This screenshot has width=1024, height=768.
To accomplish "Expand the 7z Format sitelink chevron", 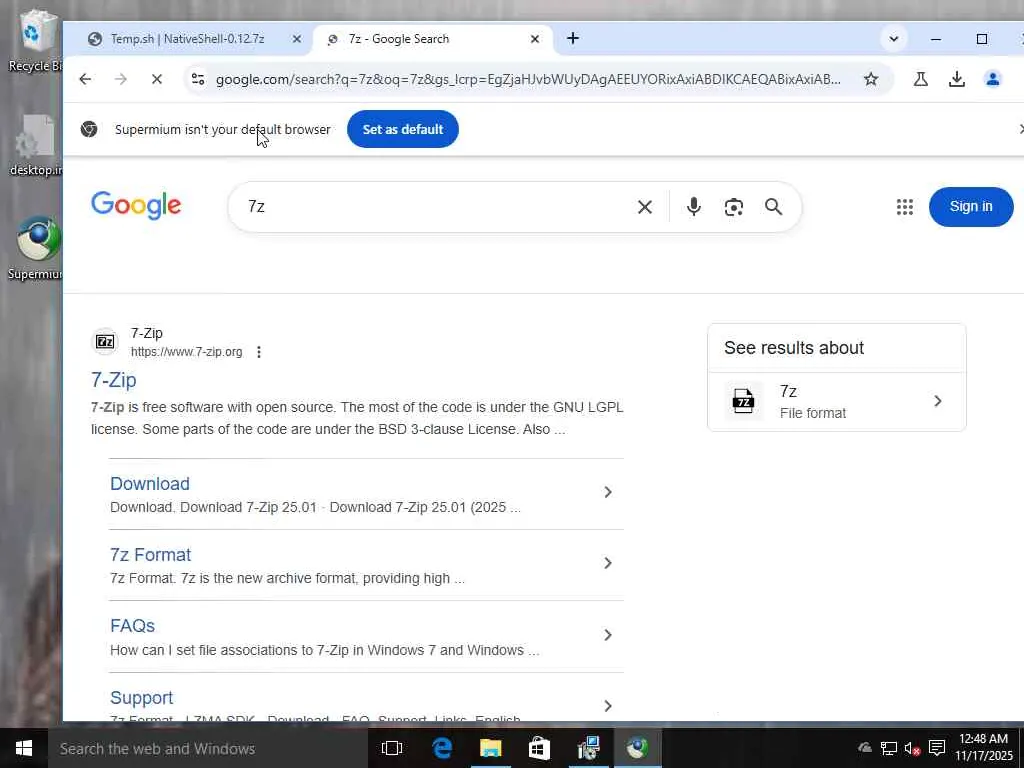I will pos(607,563).
